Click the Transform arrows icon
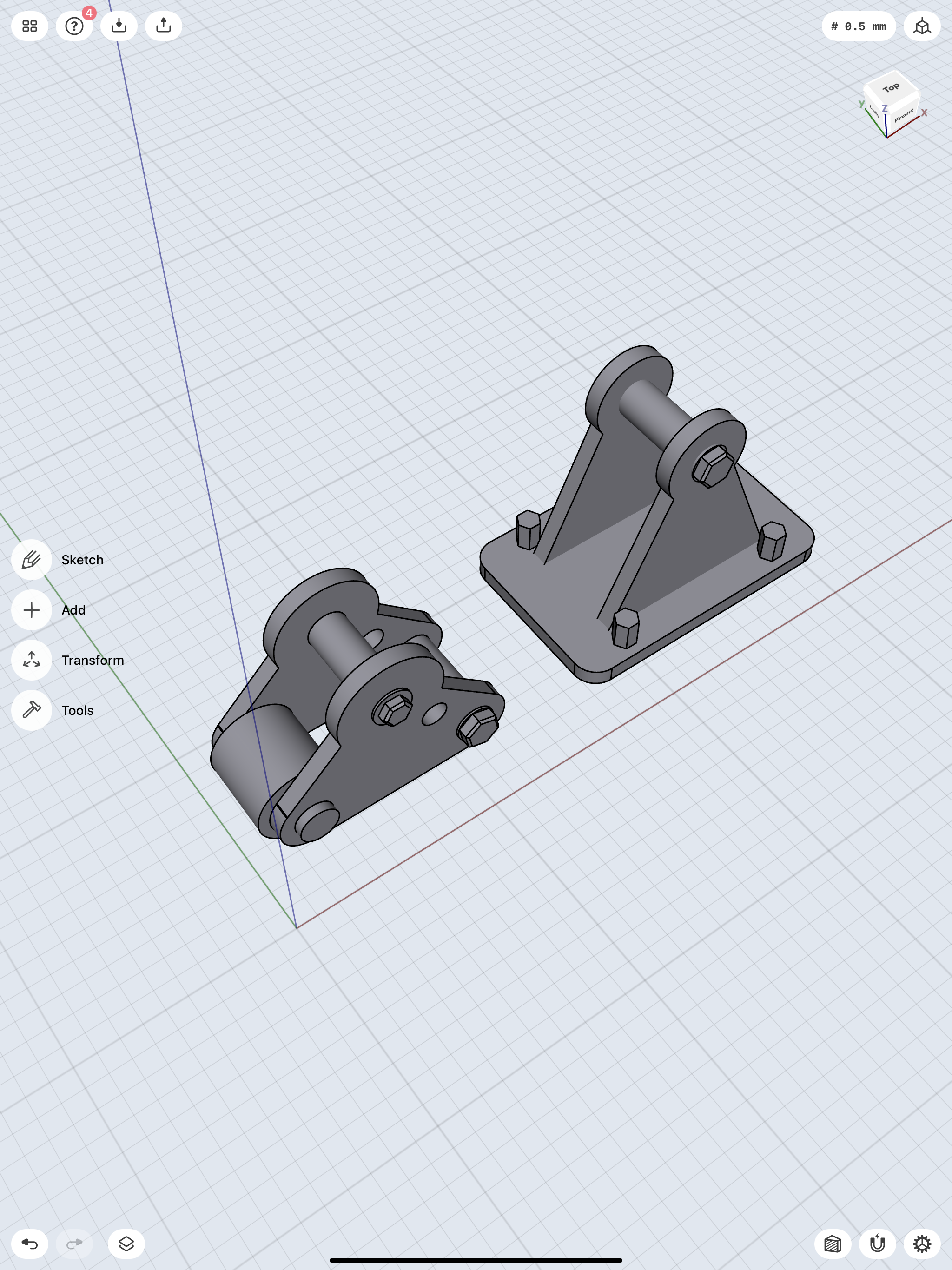The image size is (952, 1270). point(32,660)
